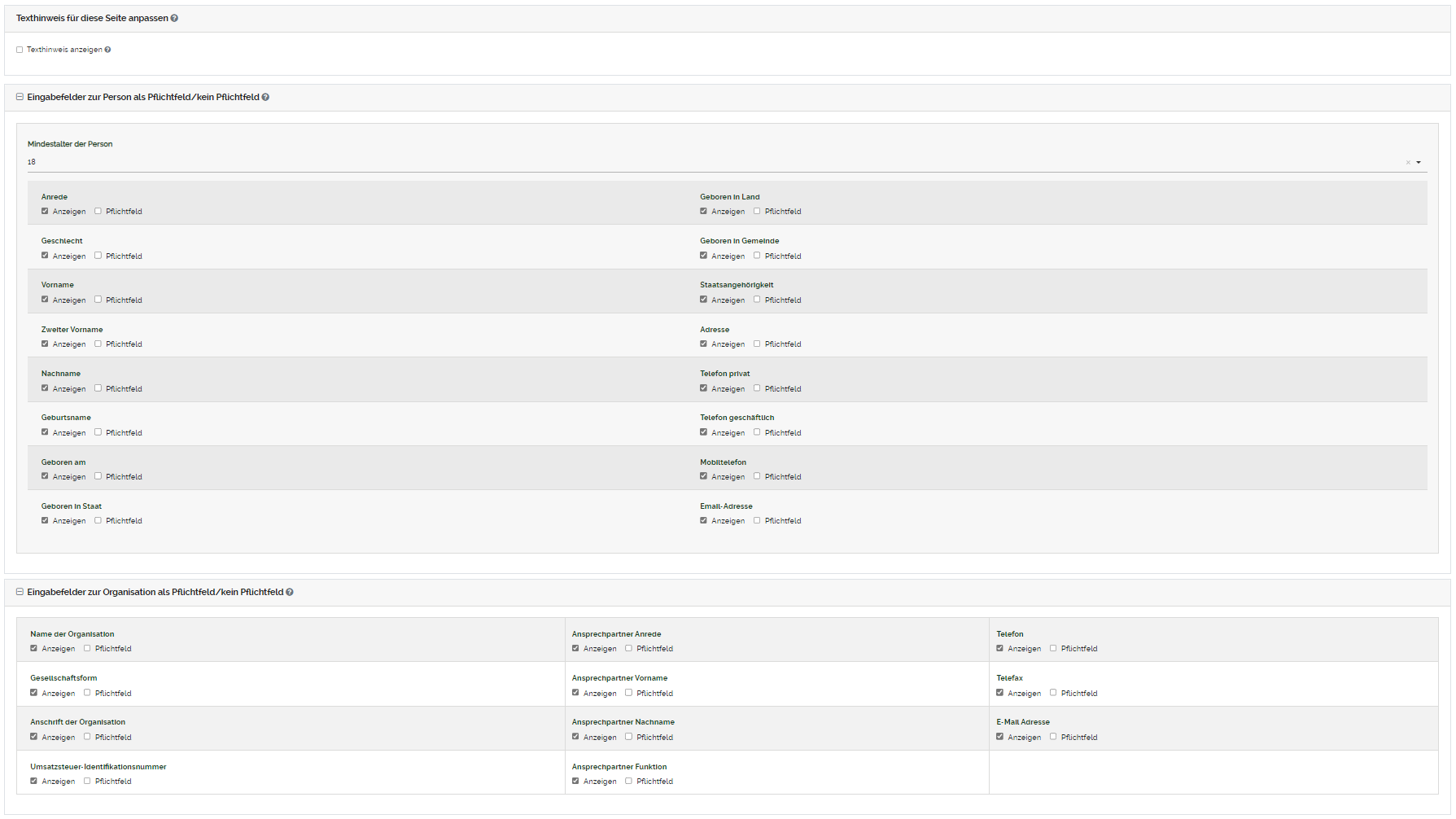
Task: Uncheck Anzeigen for Anrede
Action: pos(45,211)
